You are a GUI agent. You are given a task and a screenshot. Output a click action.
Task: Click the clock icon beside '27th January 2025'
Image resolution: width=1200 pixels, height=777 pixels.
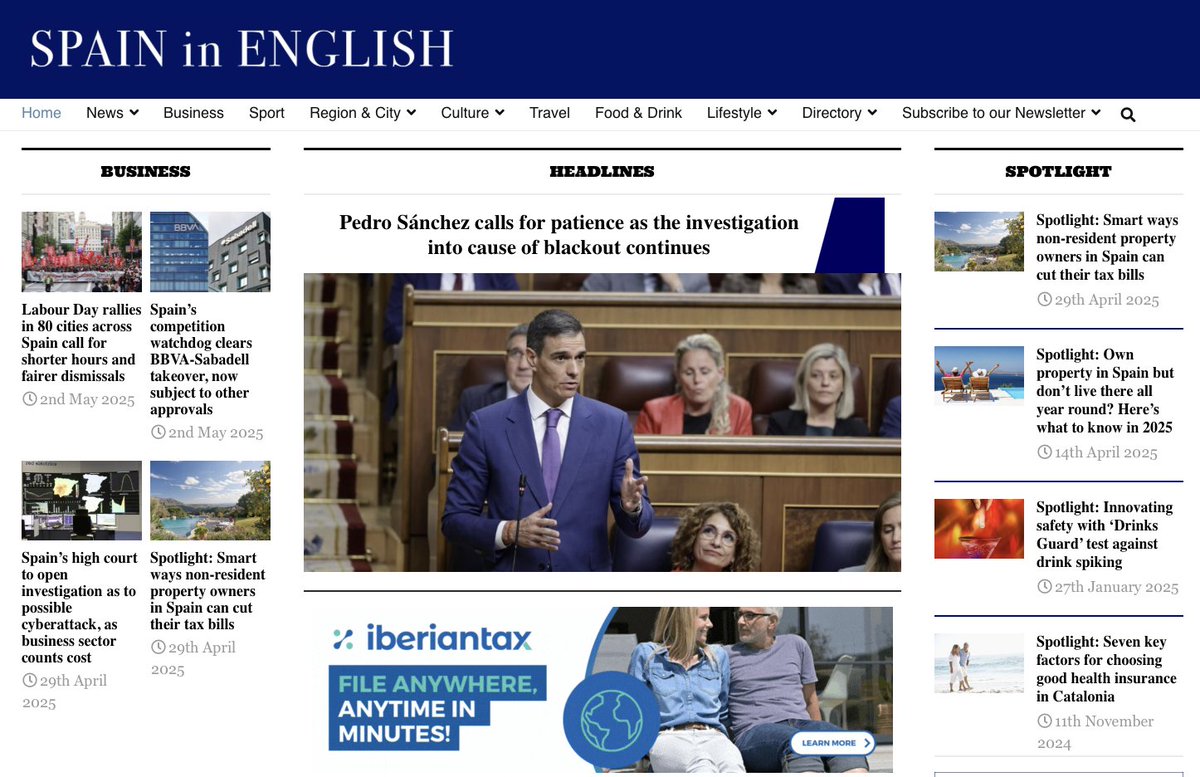point(1044,587)
